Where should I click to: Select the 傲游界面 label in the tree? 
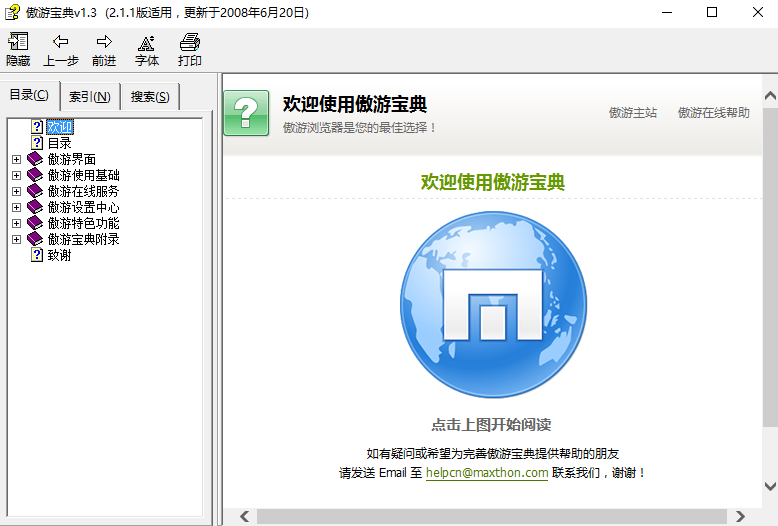(x=72, y=159)
